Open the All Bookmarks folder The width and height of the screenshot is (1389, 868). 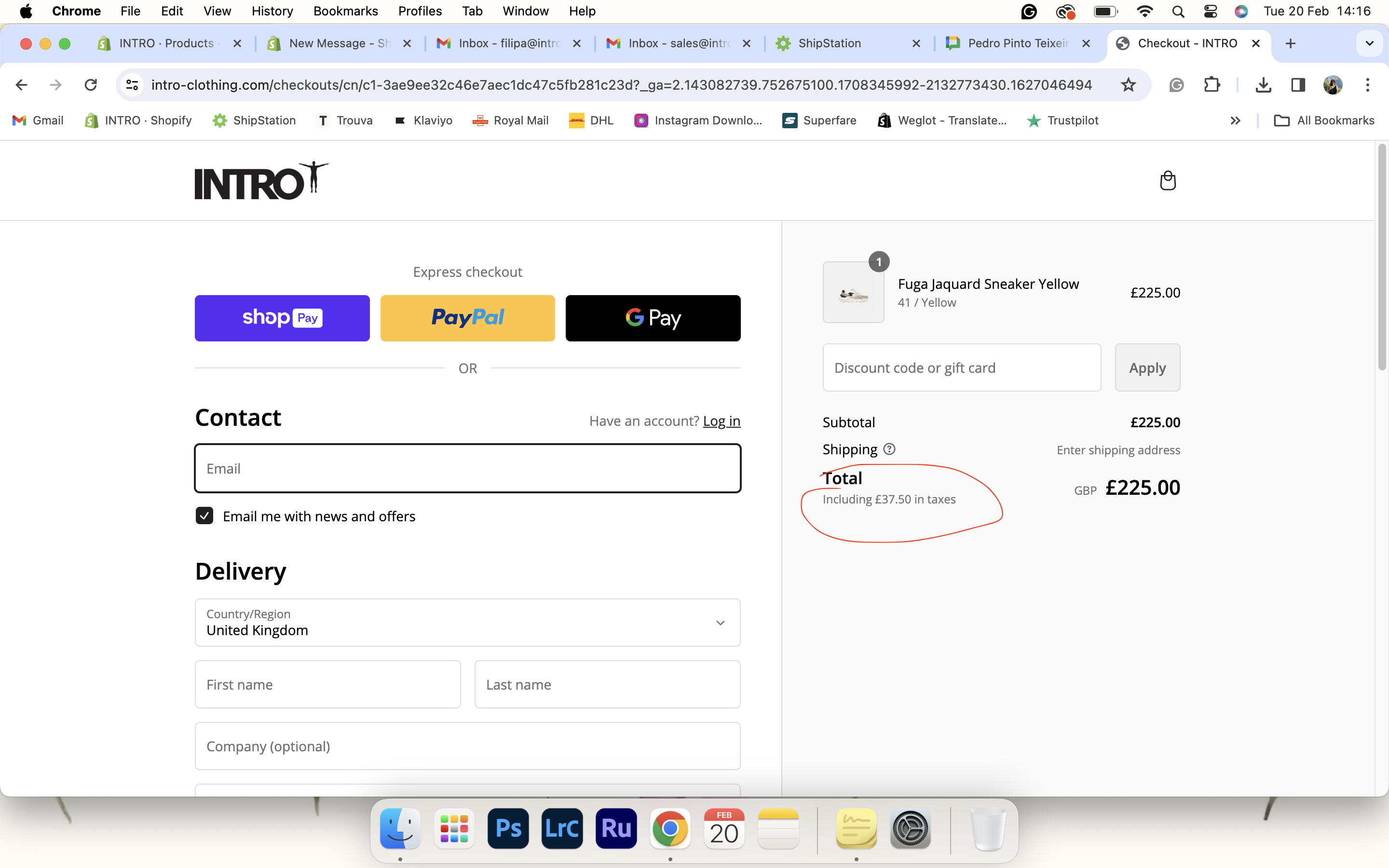click(x=1323, y=121)
